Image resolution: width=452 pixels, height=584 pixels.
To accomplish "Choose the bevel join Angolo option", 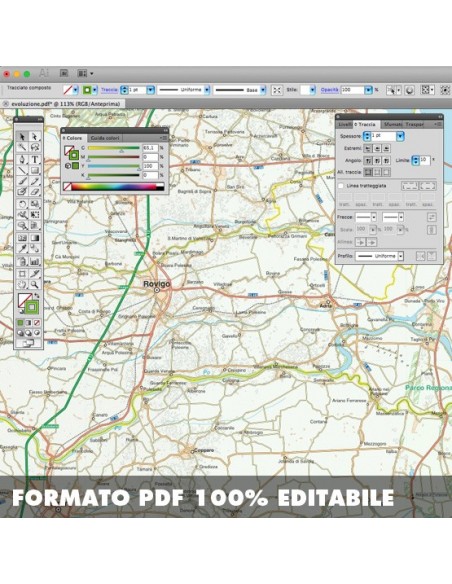I will 386,161.
